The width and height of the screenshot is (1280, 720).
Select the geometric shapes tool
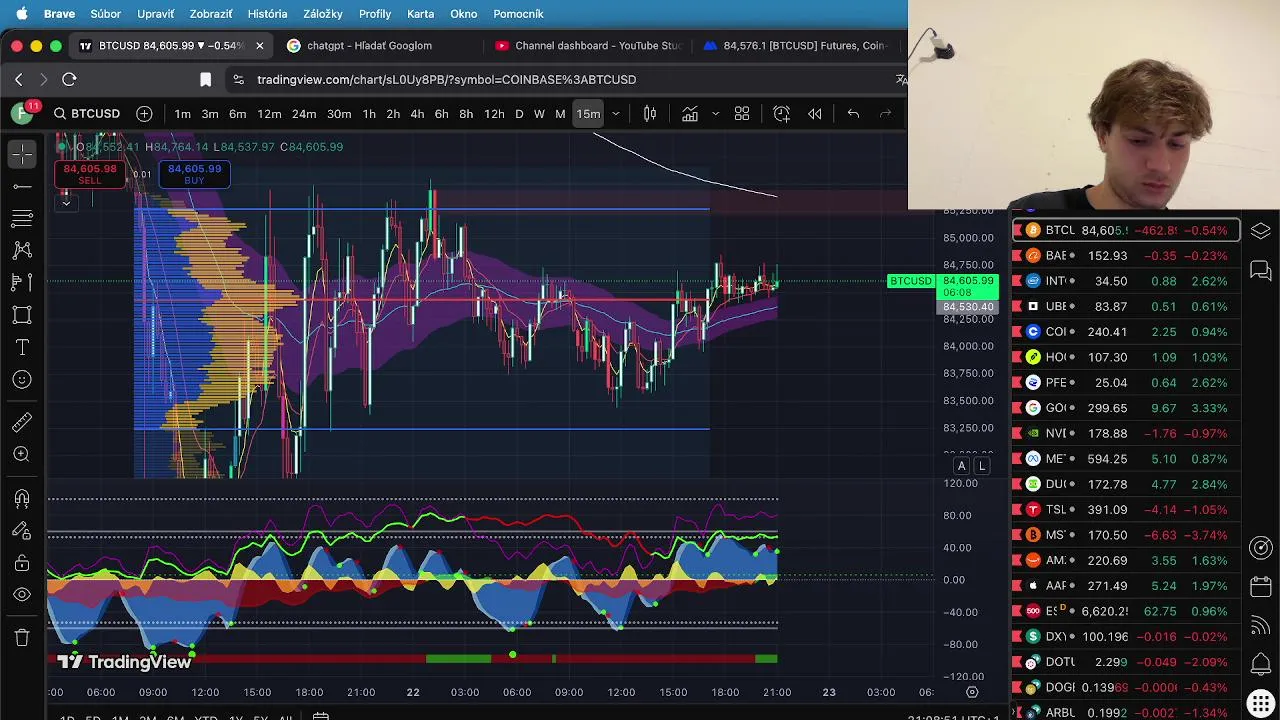tap(22, 315)
